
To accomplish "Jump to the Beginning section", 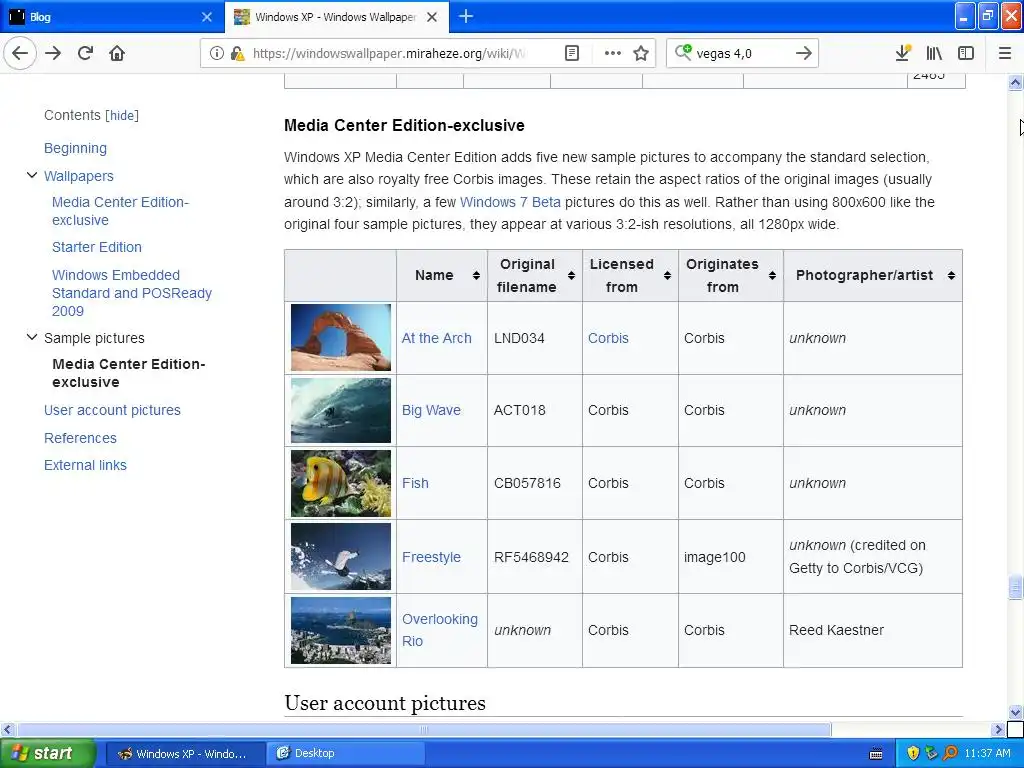I will 75,148.
